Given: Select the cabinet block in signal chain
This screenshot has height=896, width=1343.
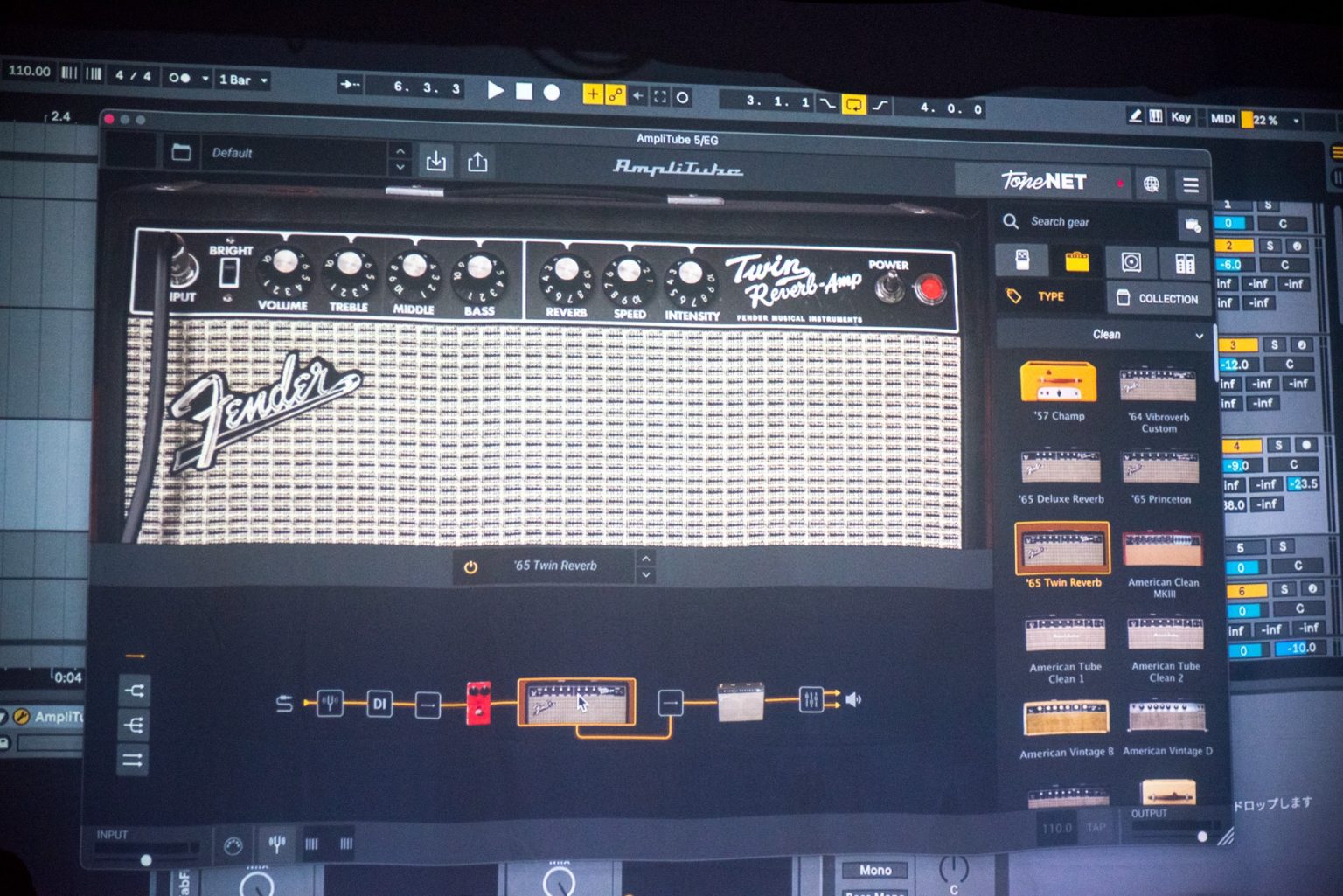Looking at the screenshot, I should 741,702.
